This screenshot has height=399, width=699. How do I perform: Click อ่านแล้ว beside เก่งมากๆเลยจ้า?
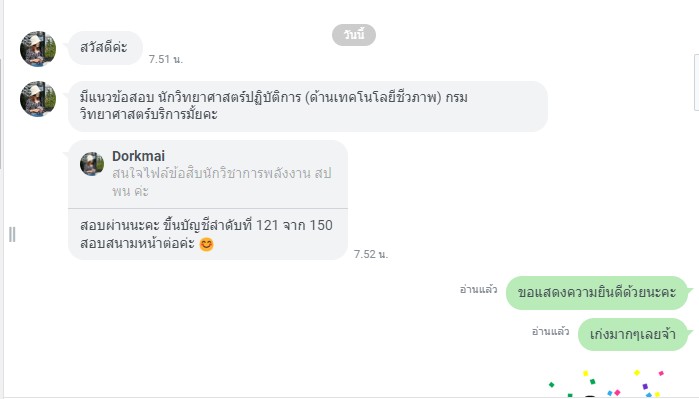(551, 331)
